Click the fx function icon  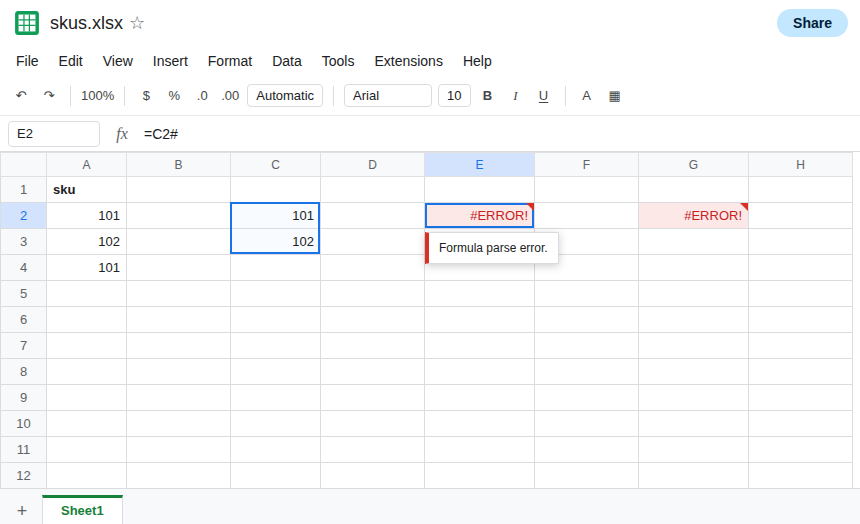(x=122, y=134)
